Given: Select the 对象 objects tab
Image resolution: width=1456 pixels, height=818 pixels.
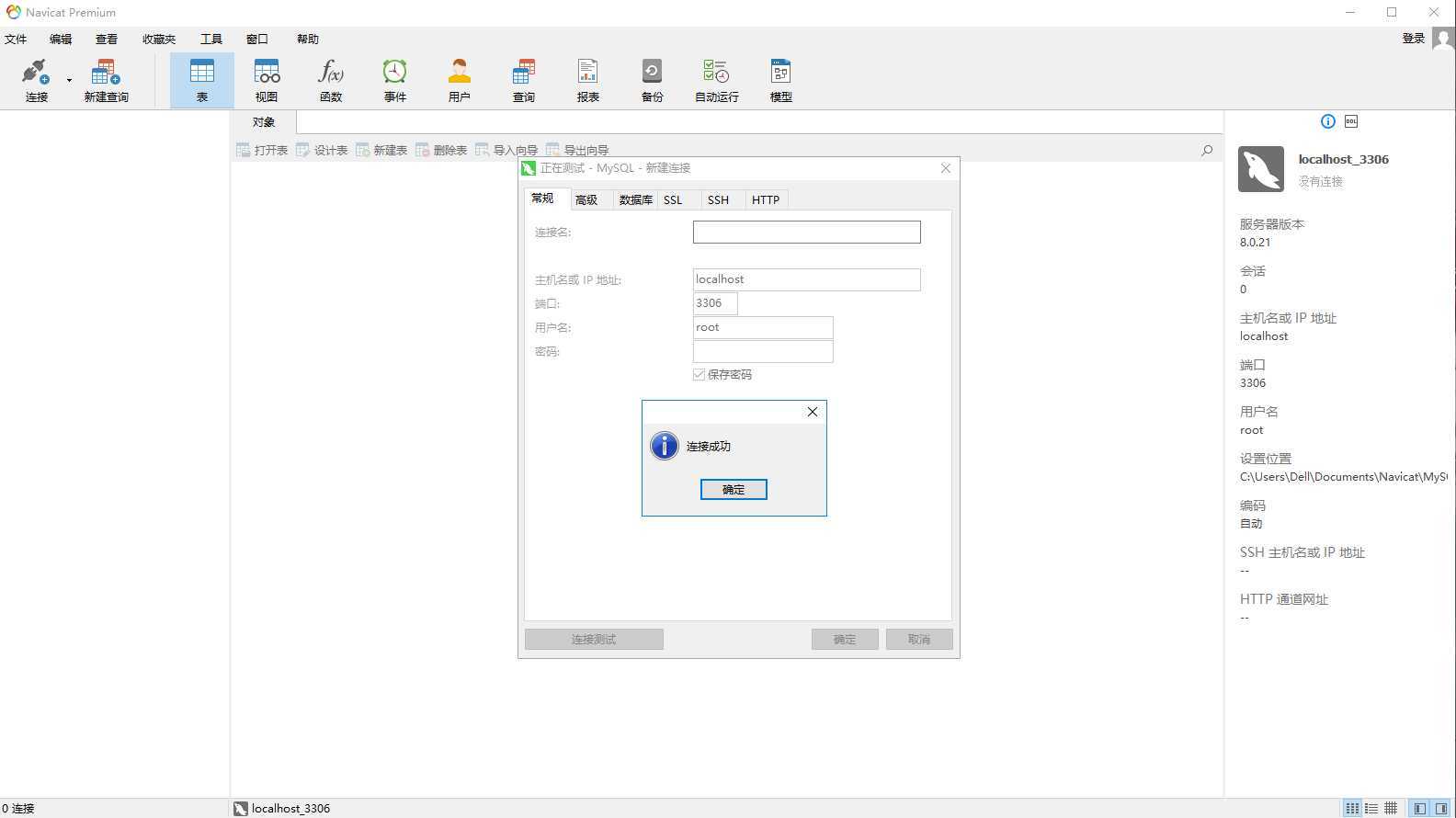Looking at the screenshot, I should 264,122.
